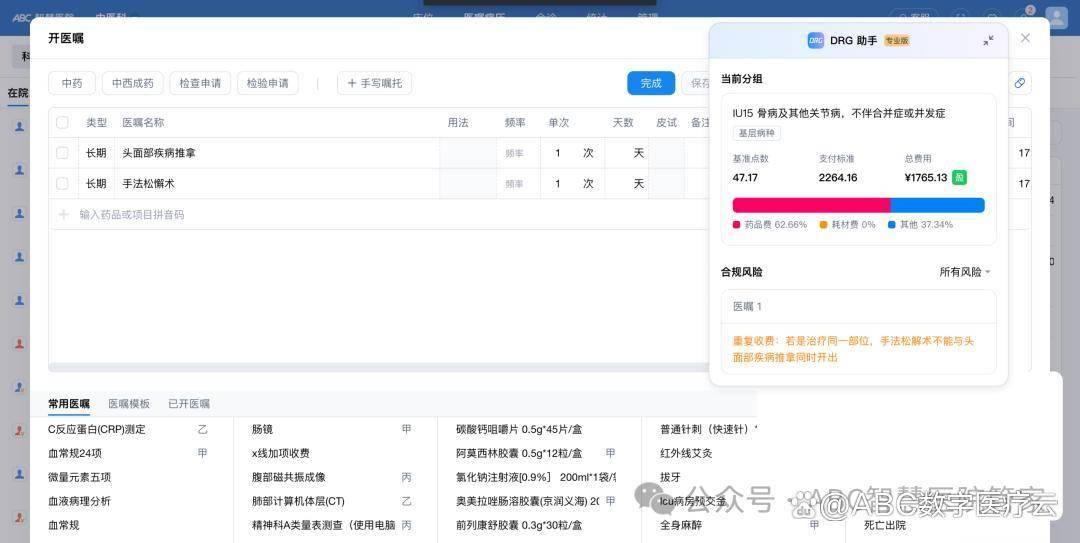Check the 头面部疾病推拿 order row
1080x543 pixels.
[62, 153]
